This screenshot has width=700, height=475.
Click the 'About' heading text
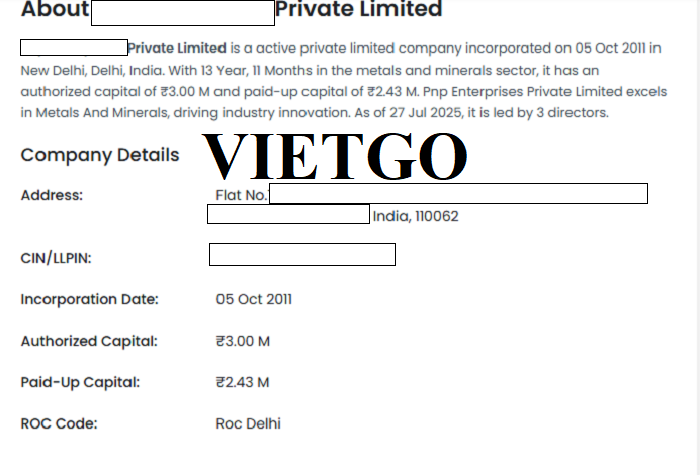coord(53,10)
